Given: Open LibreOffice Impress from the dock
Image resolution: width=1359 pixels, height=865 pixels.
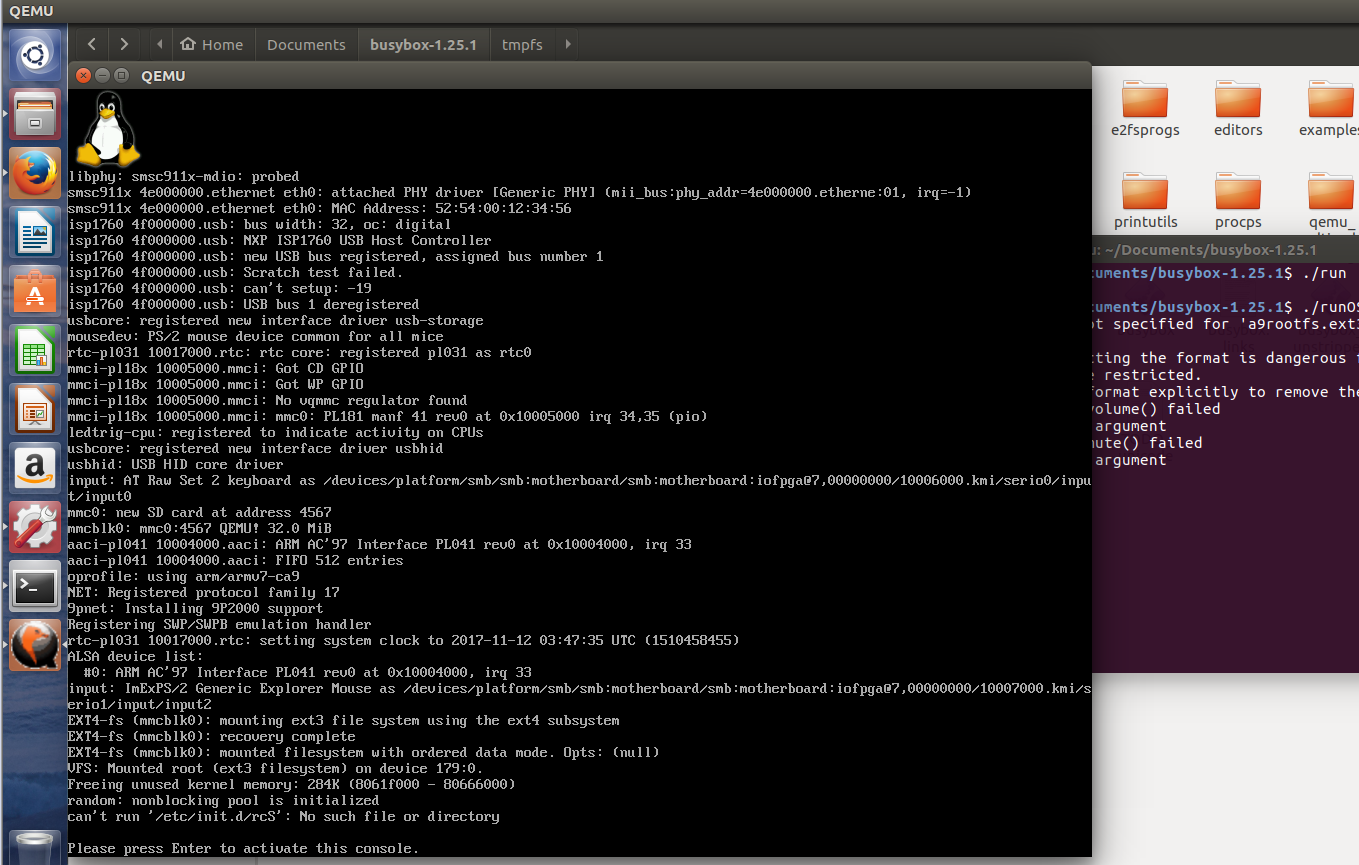Looking at the screenshot, I should tap(36, 409).
